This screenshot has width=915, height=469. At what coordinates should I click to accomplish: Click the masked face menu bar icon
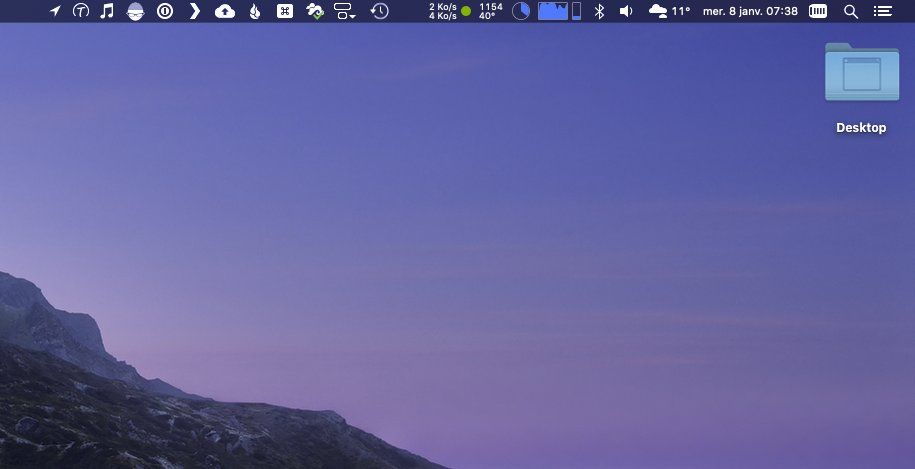pos(136,11)
